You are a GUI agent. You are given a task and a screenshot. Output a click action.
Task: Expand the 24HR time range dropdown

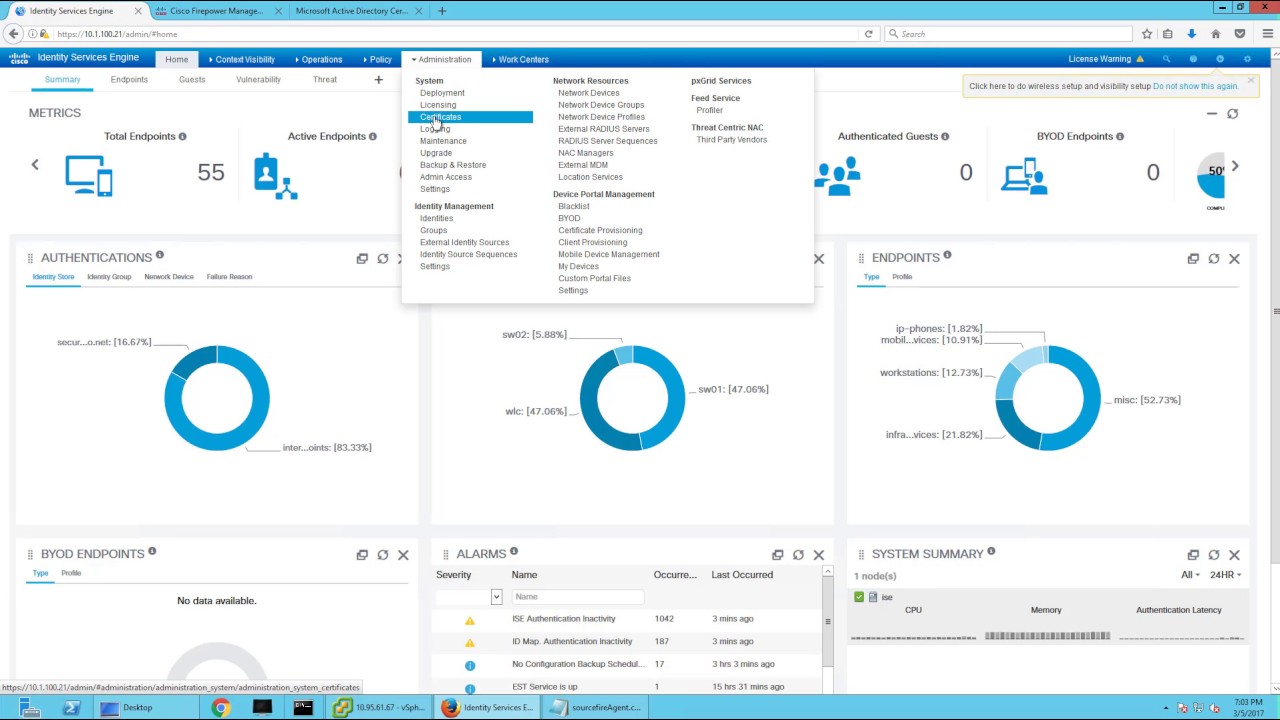pos(1225,575)
